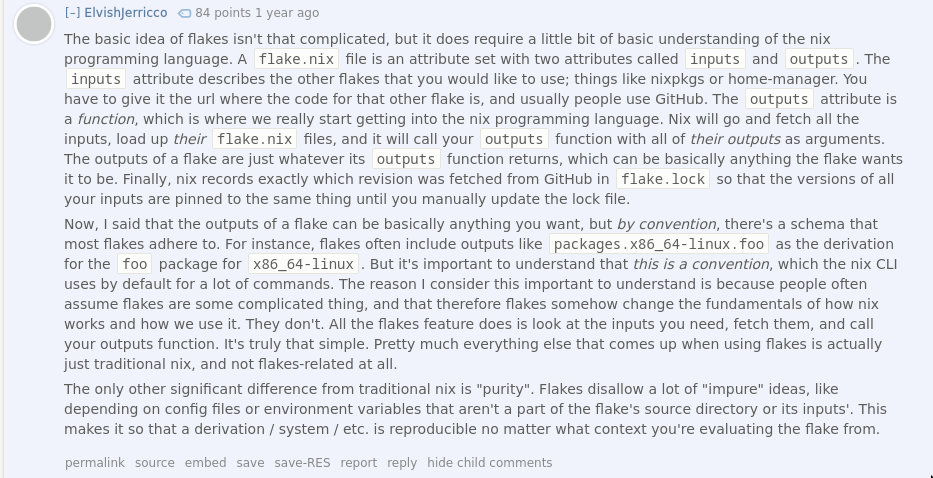Report this comment
Screen dimensions: 933x478
[x=358, y=463]
